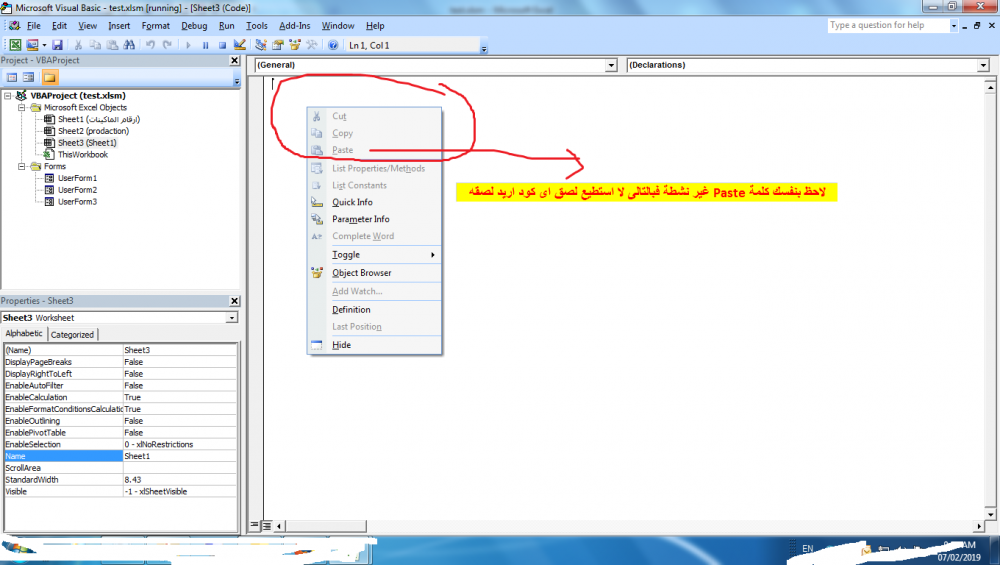Select UserForm2 in the Forms folder

click(x=77, y=190)
